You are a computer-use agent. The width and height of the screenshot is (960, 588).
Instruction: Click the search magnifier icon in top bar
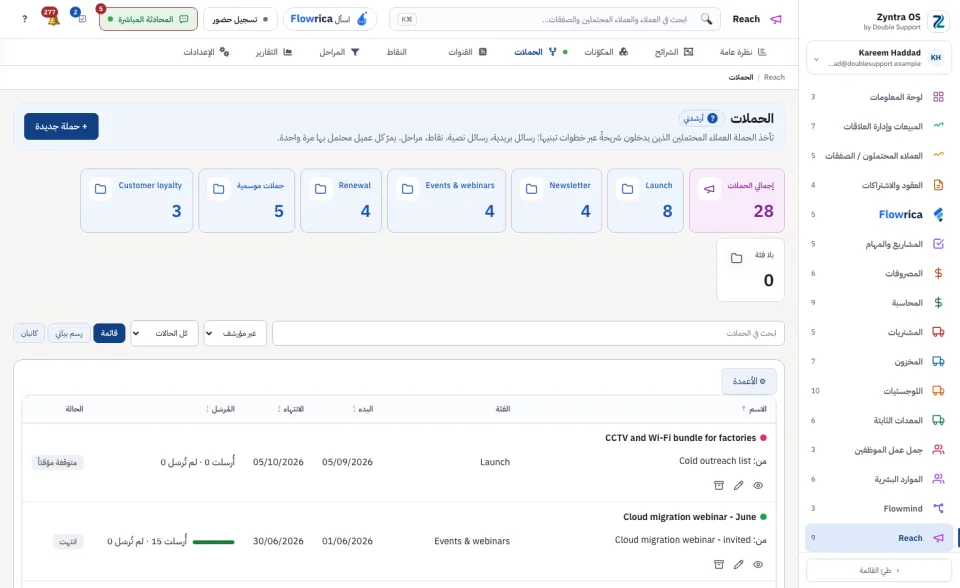coord(707,19)
